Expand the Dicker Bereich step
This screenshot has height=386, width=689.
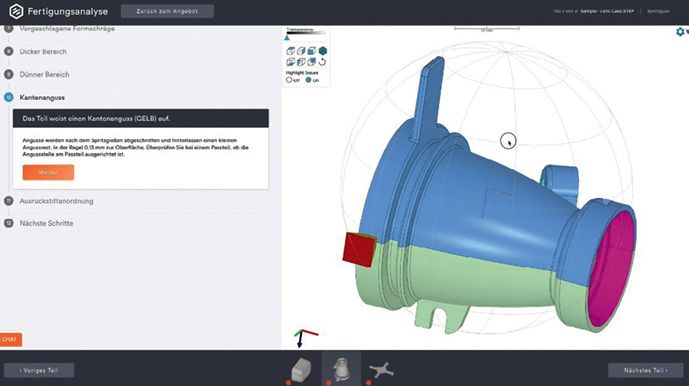coord(43,51)
